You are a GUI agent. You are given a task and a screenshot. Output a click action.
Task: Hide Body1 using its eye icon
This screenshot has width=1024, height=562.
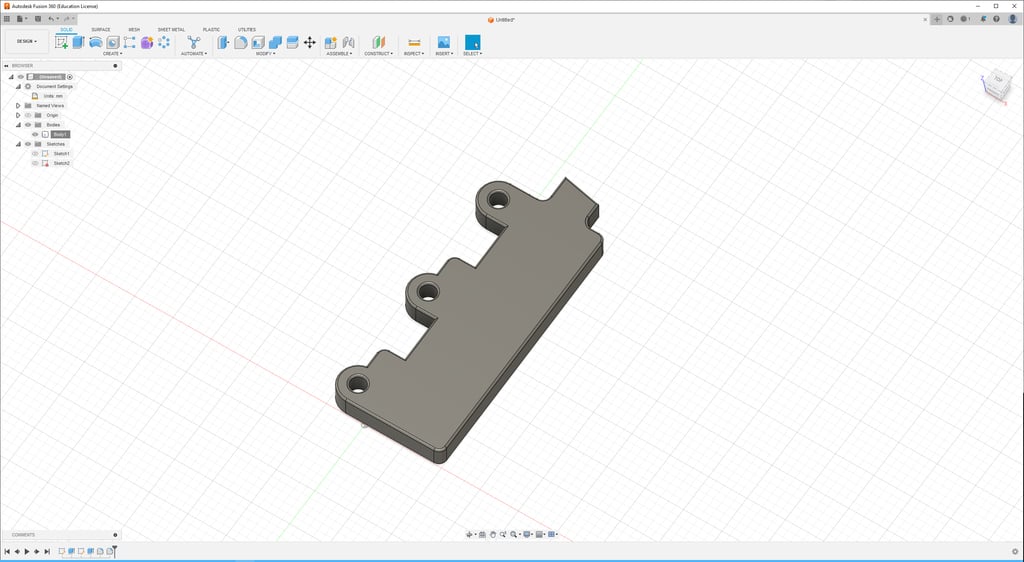click(35, 134)
